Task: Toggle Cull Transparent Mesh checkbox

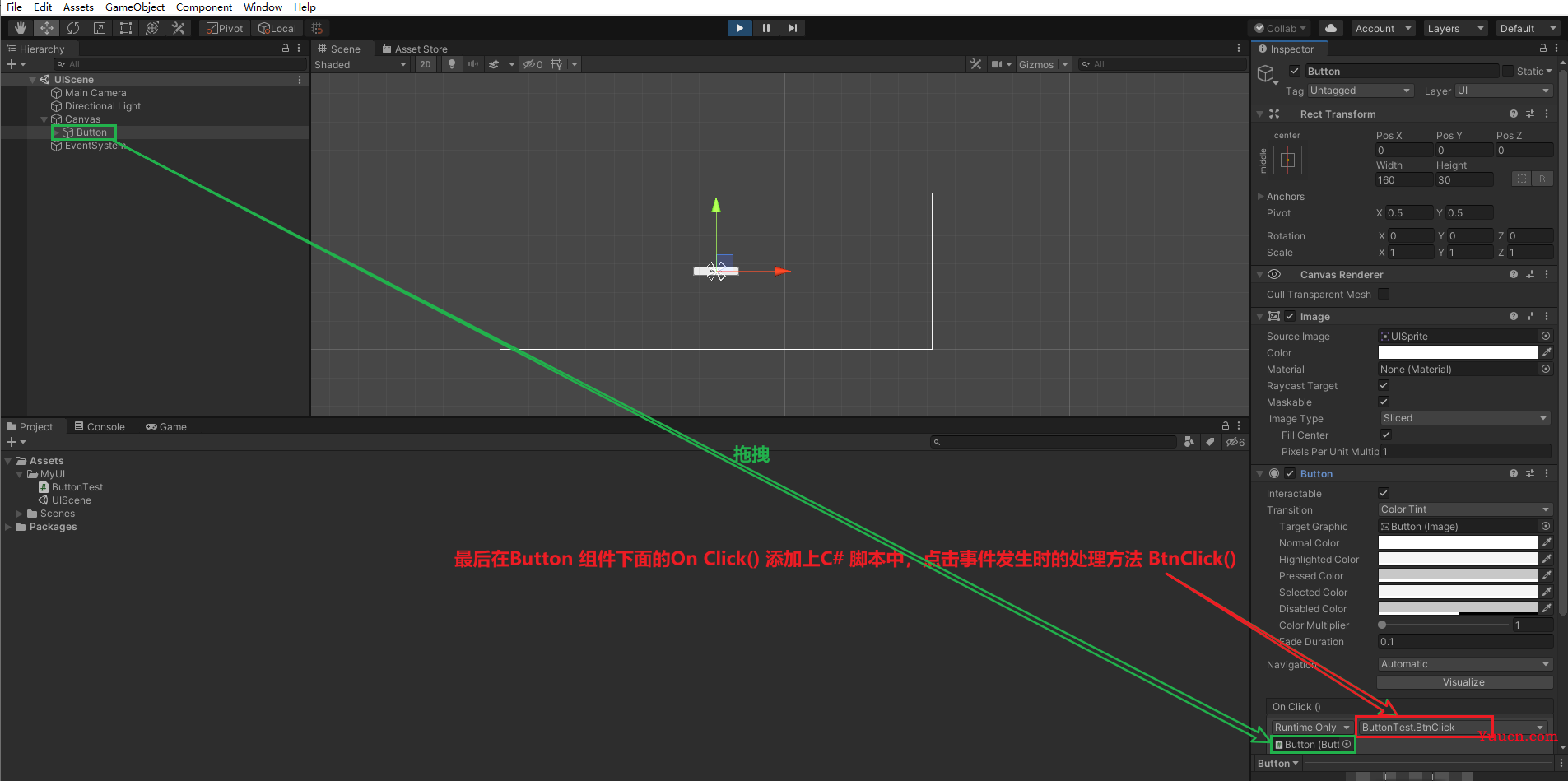Action: coord(1384,294)
